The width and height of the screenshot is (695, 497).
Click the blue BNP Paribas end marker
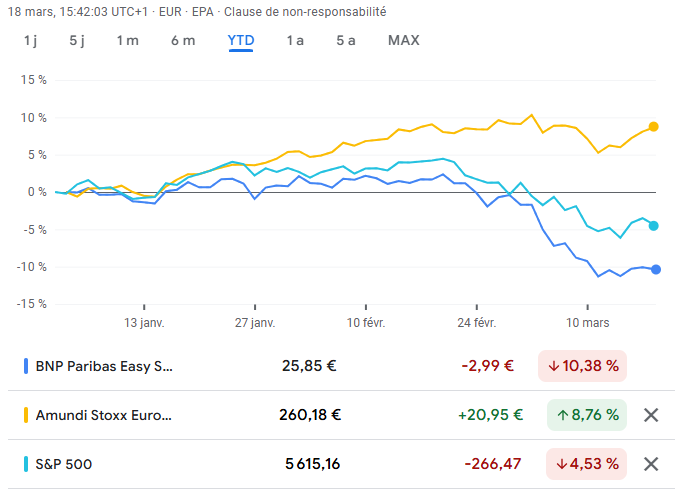tap(656, 270)
